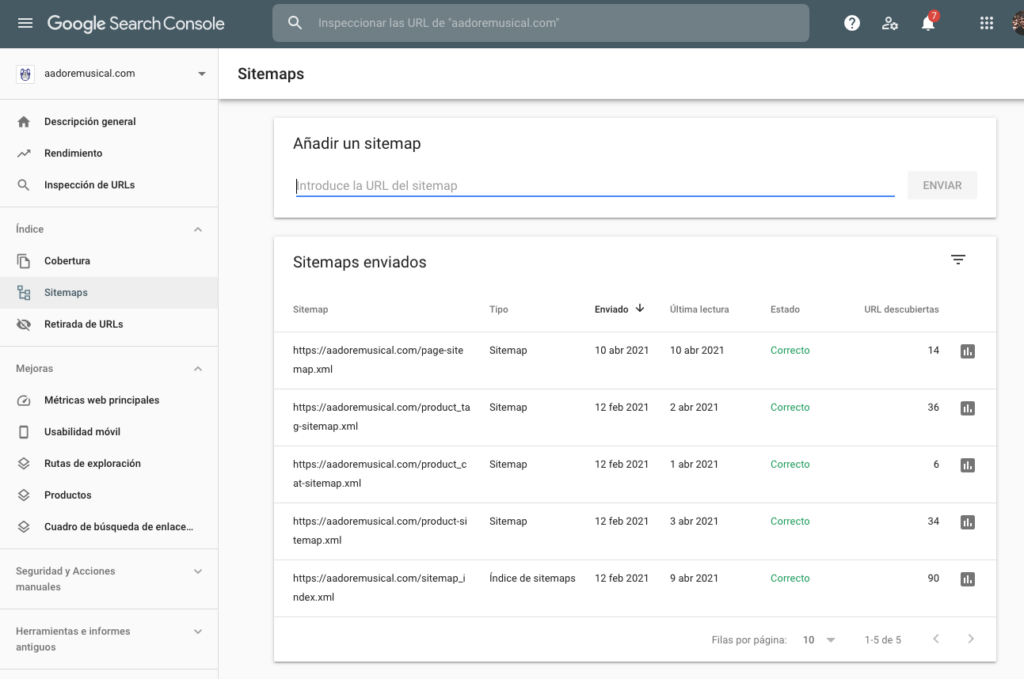Open report chart icon for sitemap_index.xml
The image size is (1024, 679).
coord(967,579)
